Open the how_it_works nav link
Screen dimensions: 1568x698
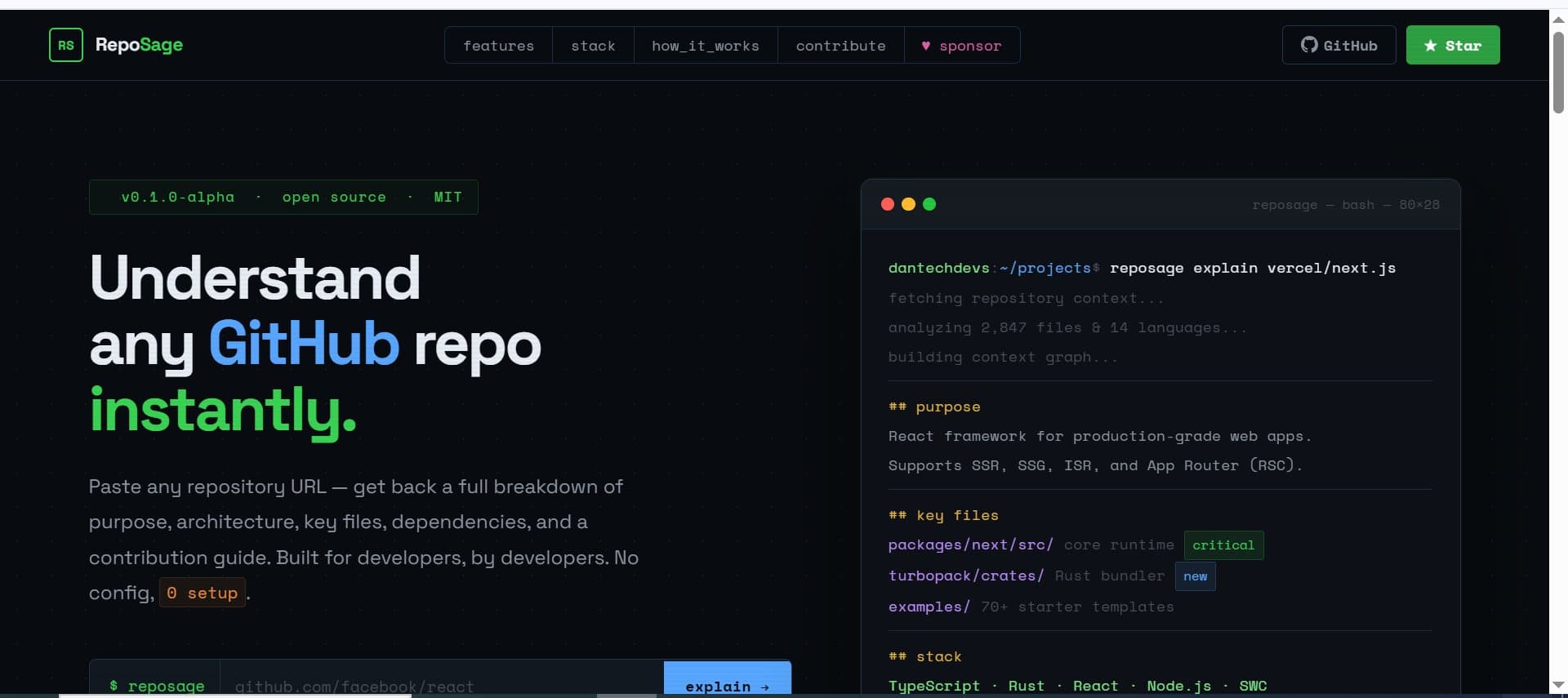[x=705, y=46]
